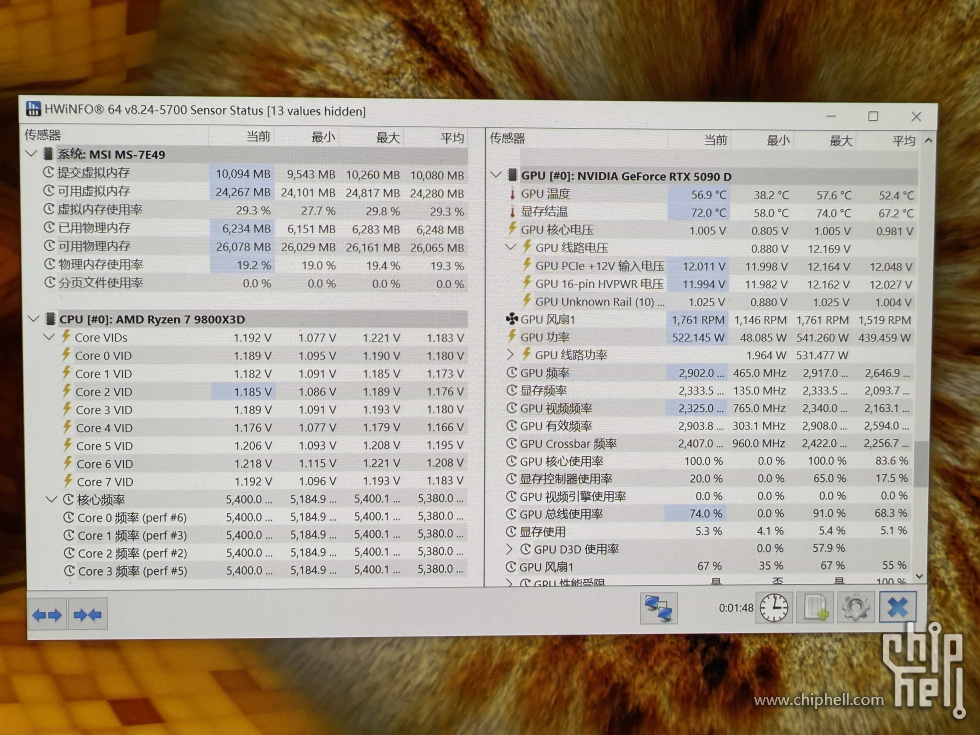
Task: Click the log file add button
Action: coord(815,607)
